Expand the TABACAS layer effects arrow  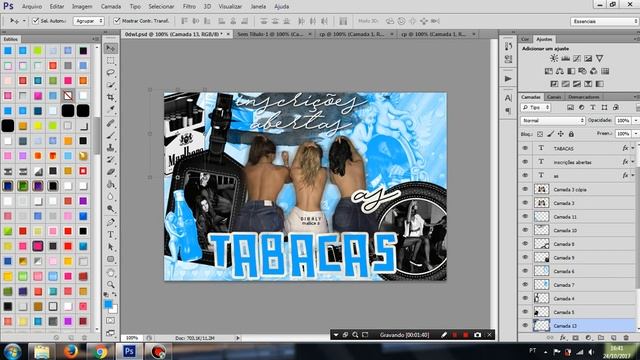click(633, 148)
